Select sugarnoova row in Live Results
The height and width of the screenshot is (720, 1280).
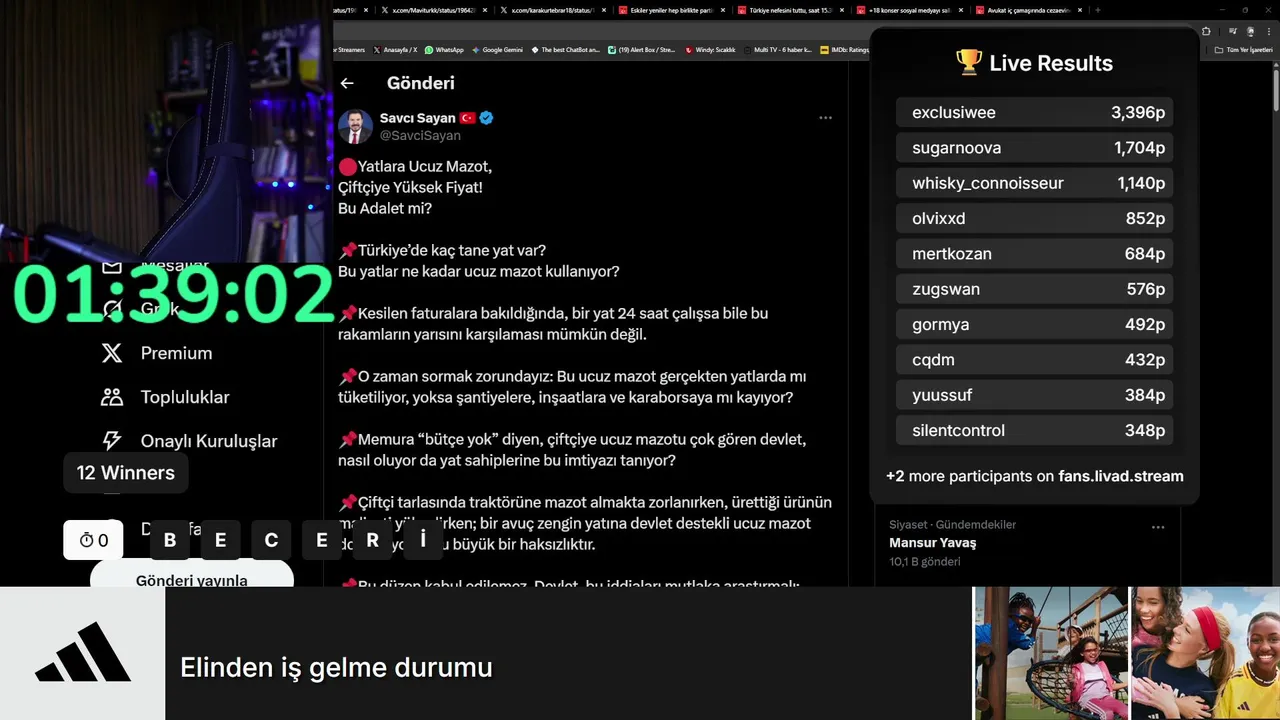(x=1034, y=148)
